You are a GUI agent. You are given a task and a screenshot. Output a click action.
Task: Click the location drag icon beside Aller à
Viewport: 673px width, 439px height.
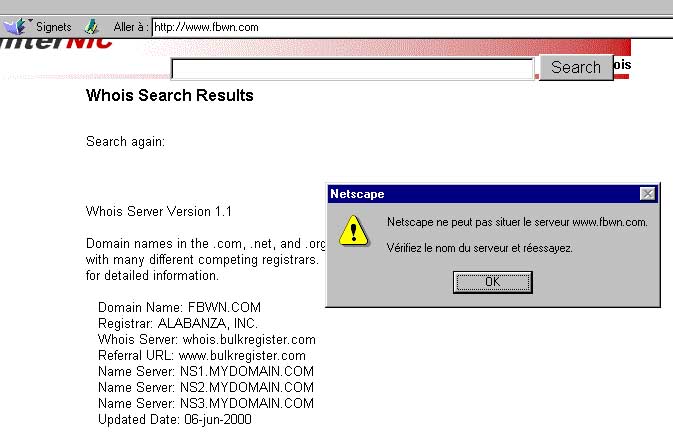point(91,27)
